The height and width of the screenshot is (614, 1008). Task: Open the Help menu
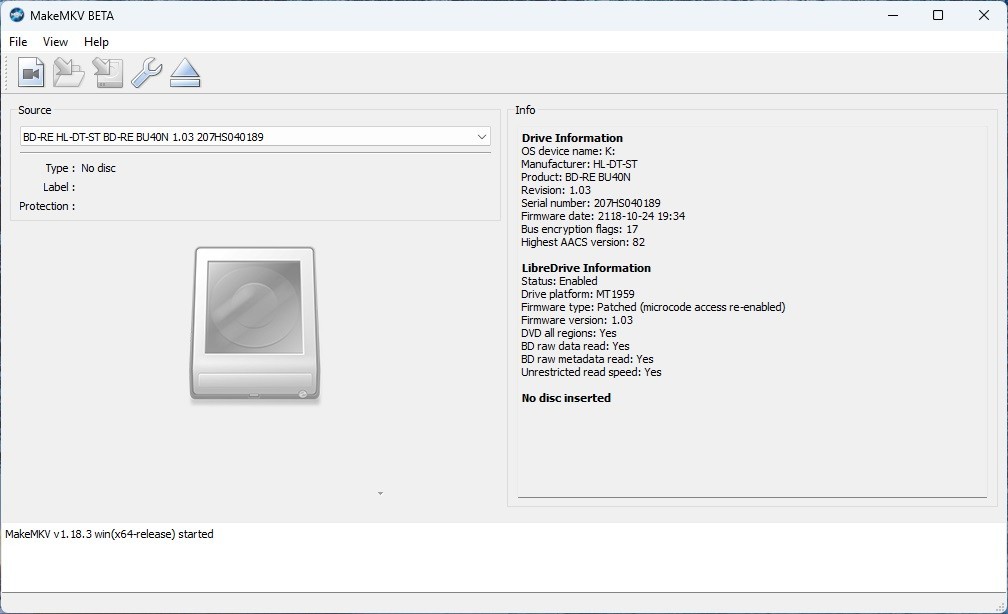pos(96,42)
